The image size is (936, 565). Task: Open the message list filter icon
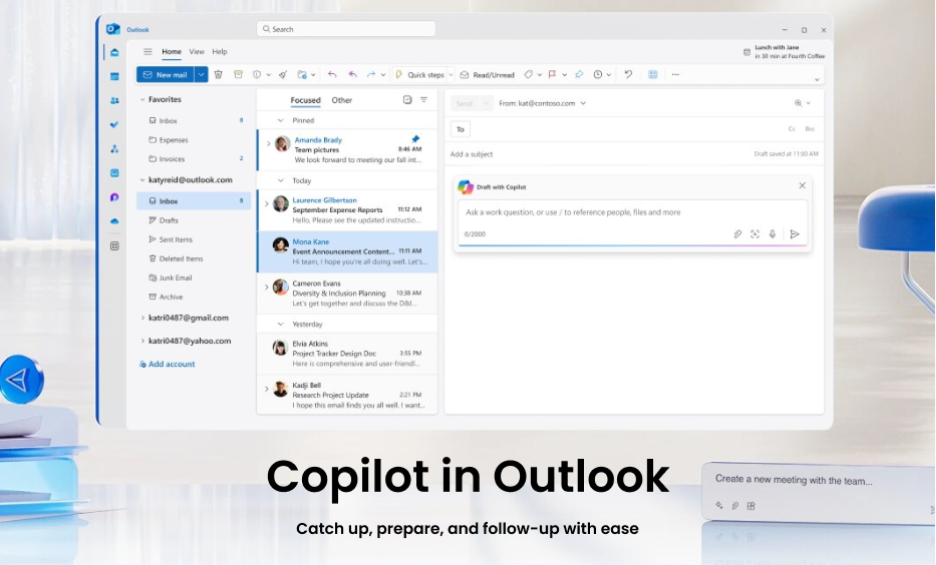pos(424,100)
